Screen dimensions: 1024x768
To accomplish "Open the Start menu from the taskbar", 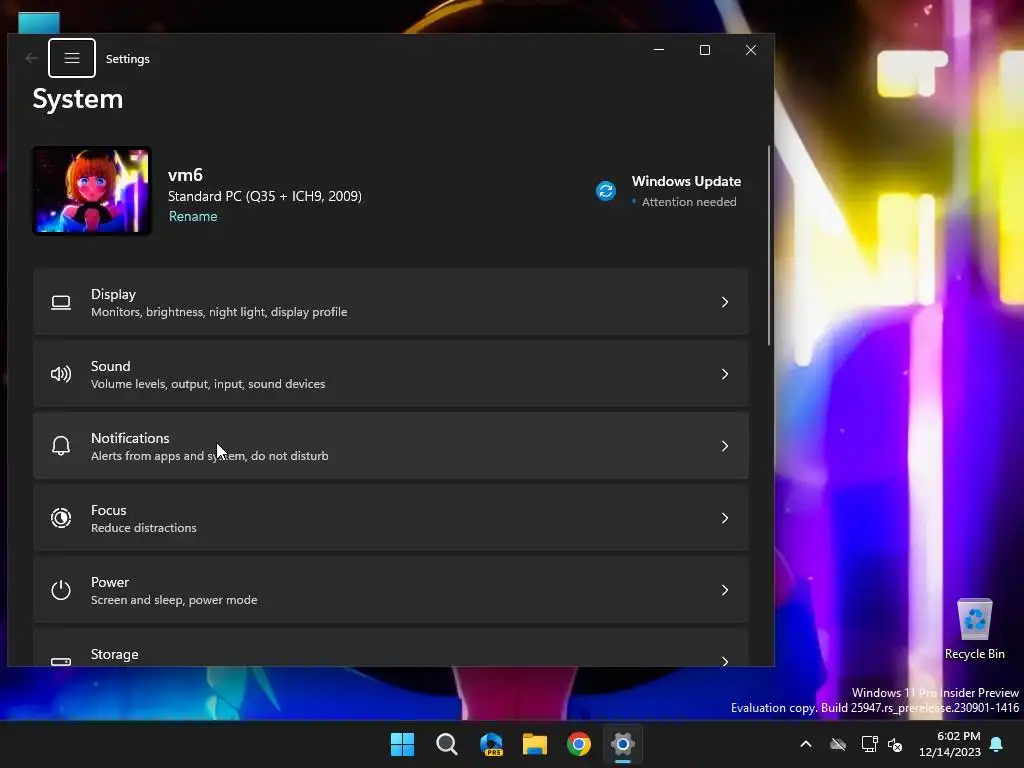I will (x=402, y=744).
